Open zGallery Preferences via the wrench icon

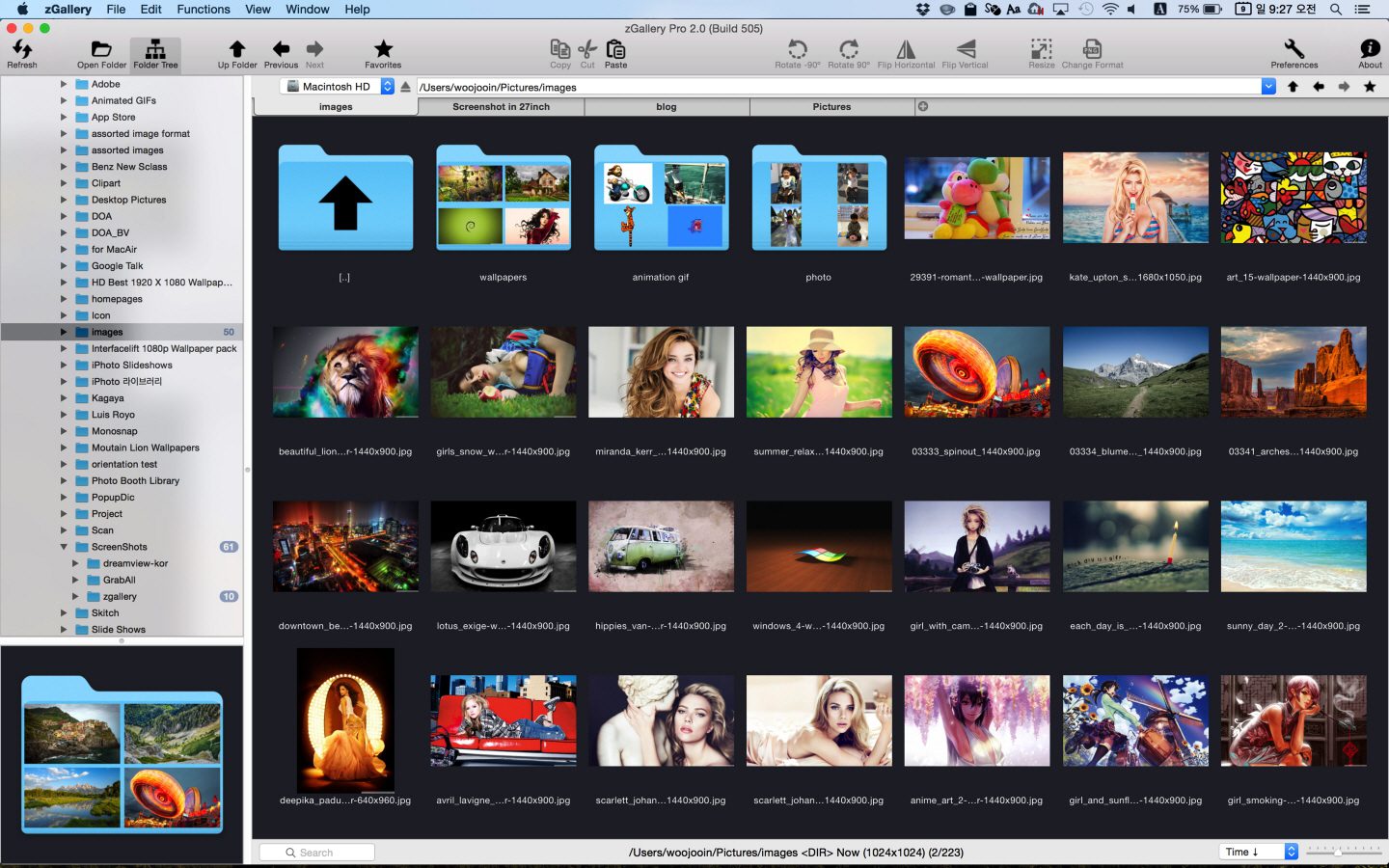[x=1293, y=48]
